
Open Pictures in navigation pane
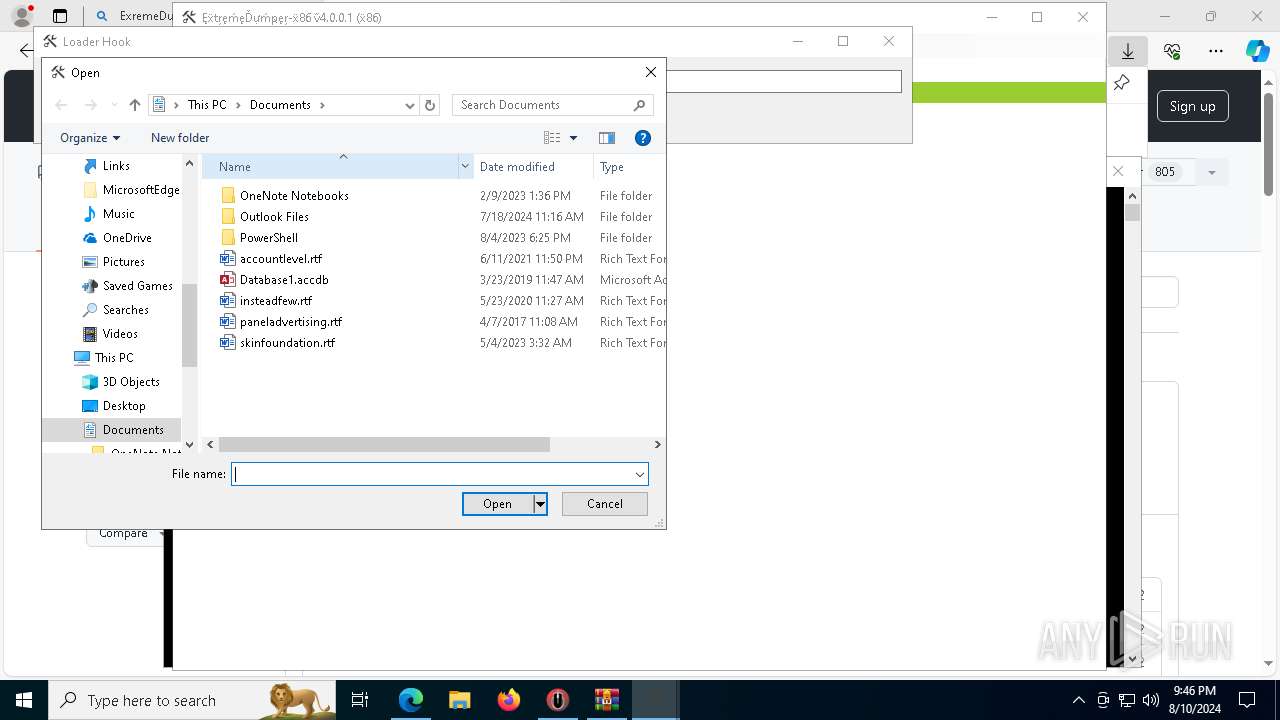pyautogui.click(x=123, y=262)
